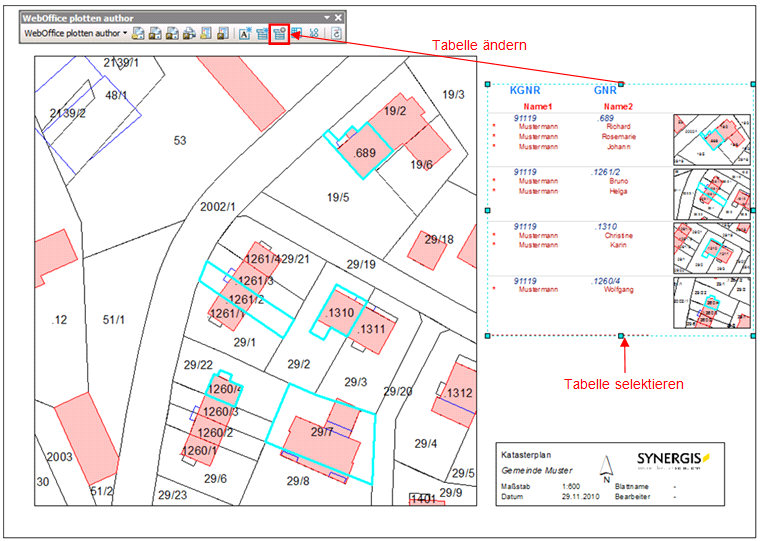Image resolution: width=760 pixels, height=541 pixels.
Task: Click the blue chain link icon
Action: (x=314, y=33)
